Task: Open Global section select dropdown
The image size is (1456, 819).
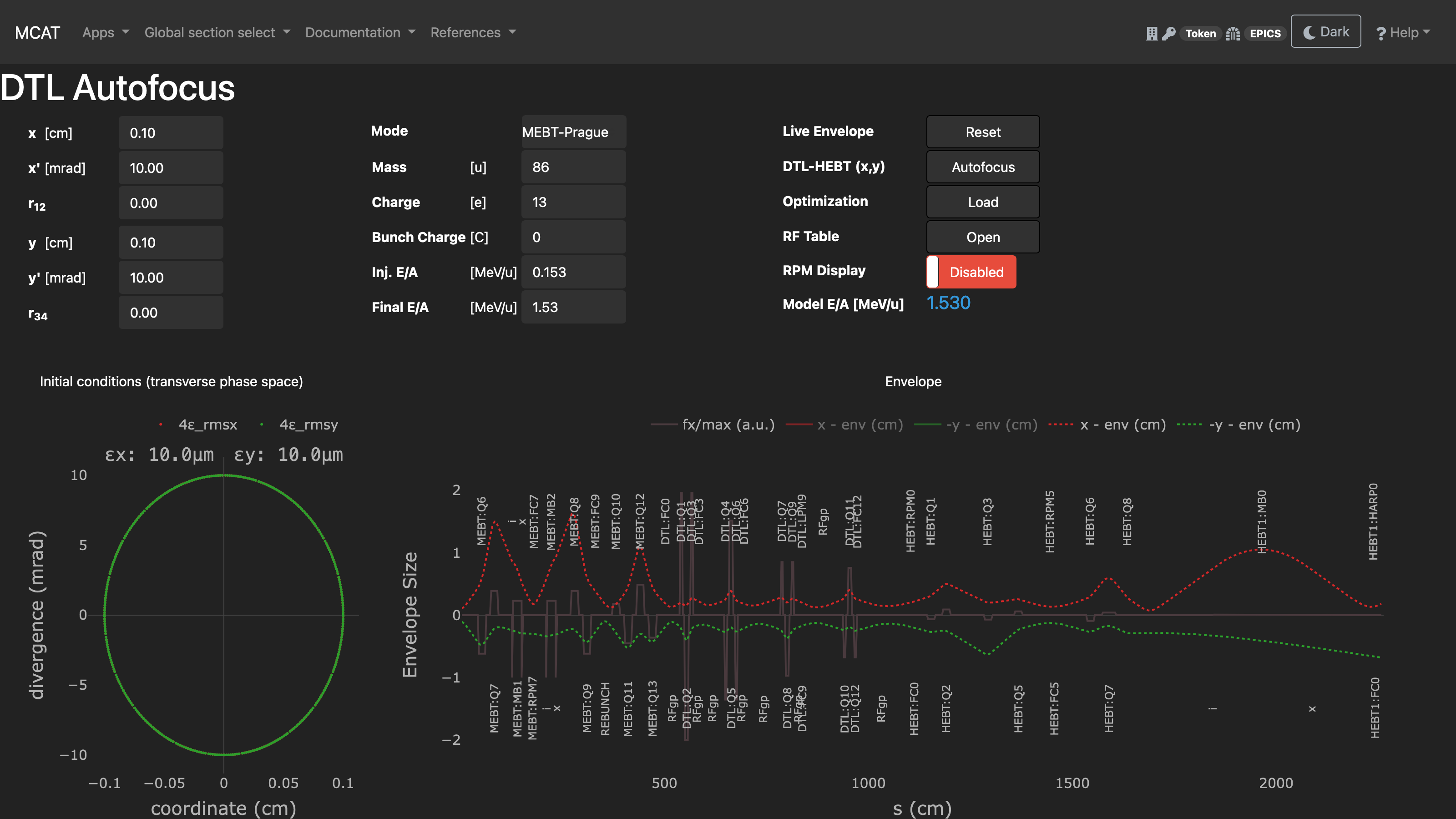Action: pyautogui.click(x=217, y=32)
